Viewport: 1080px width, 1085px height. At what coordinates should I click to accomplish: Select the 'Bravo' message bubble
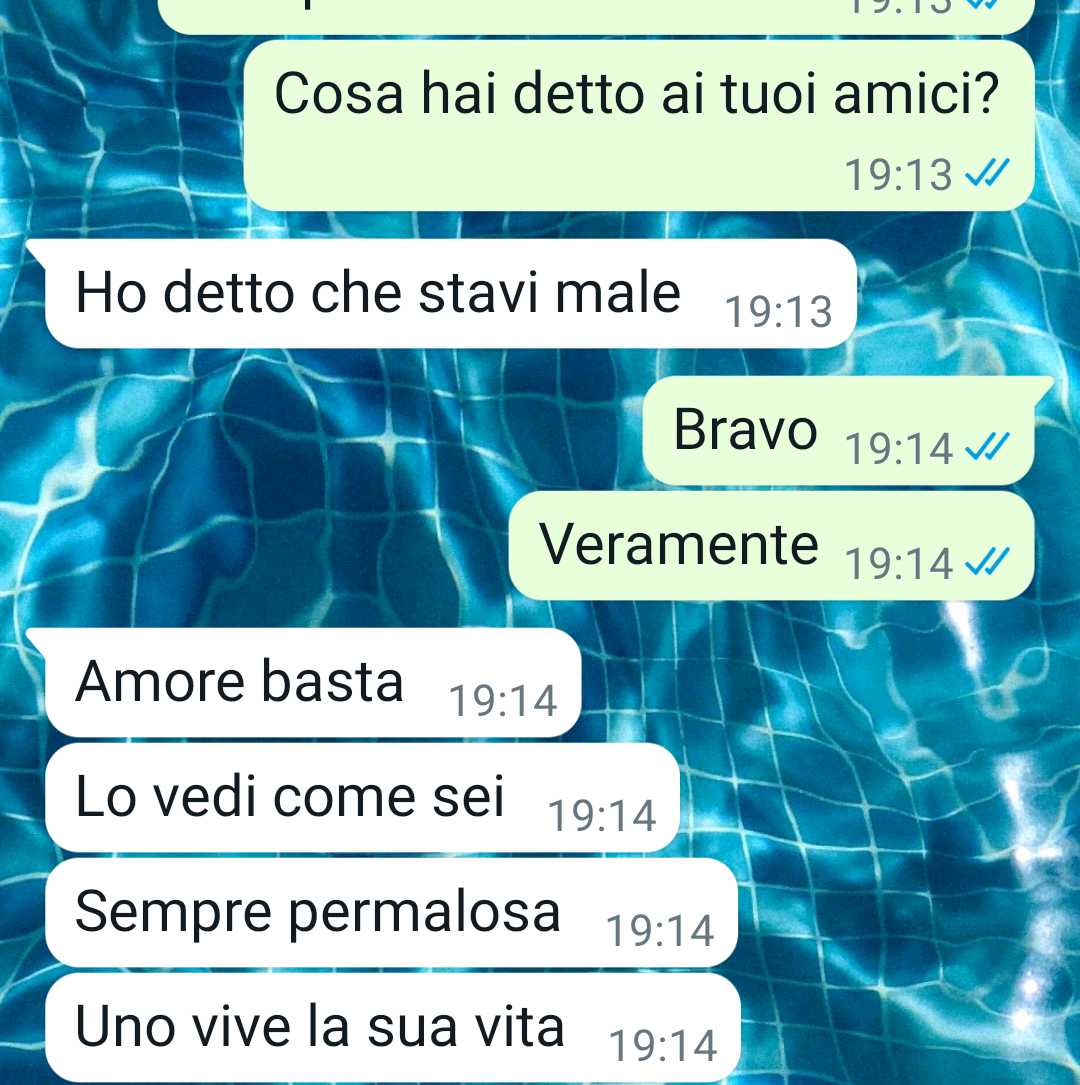[x=839, y=430]
